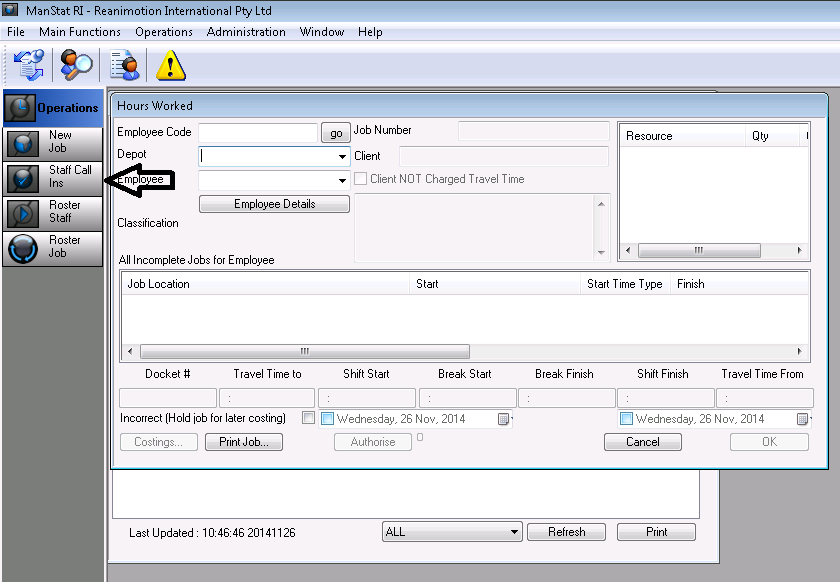Screen dimensions: 840x582
Task: Click the Job Location column header
Action: point(266,284)
